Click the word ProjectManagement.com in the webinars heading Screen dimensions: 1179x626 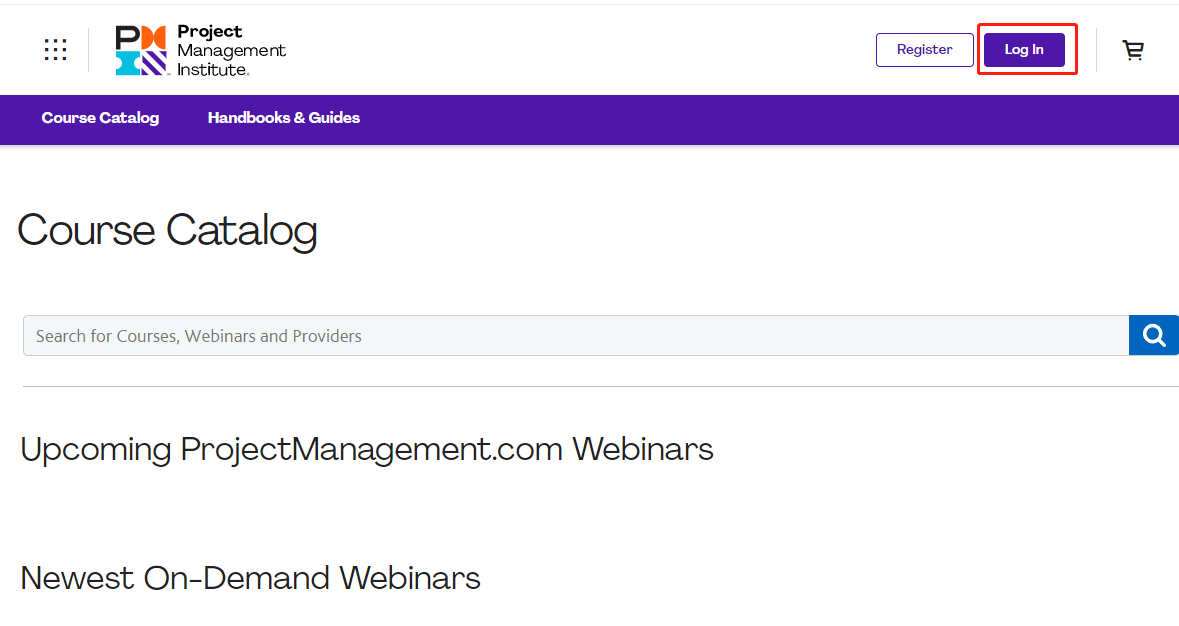pos(371,449)
